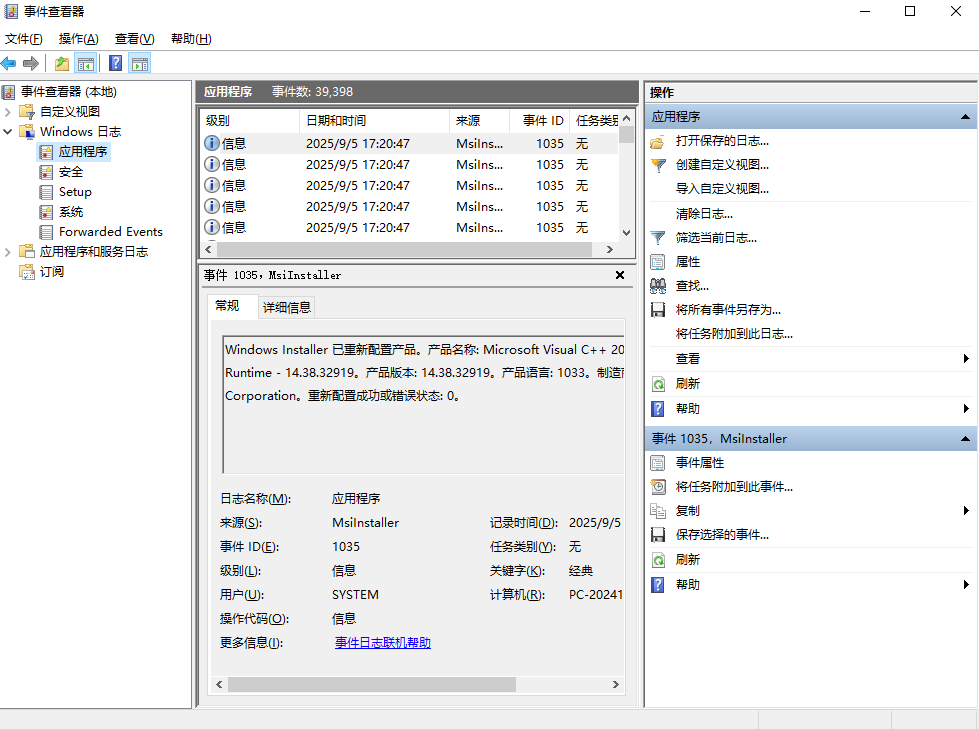Click the 筛选当前日志 filter icon

(x=657, y=238)
